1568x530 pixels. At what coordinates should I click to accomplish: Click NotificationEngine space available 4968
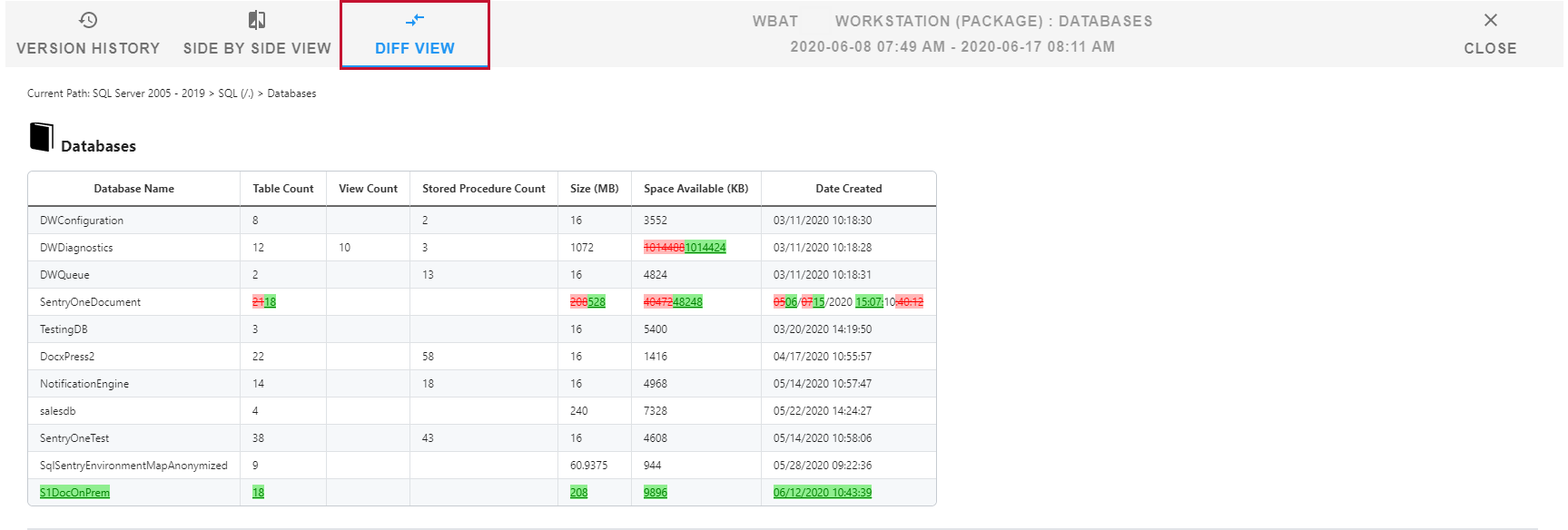click(656, 384)
